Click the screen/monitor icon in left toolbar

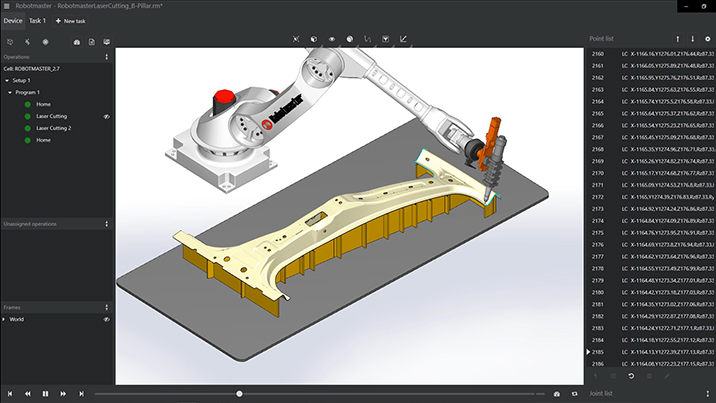click(x=106, y=42)
